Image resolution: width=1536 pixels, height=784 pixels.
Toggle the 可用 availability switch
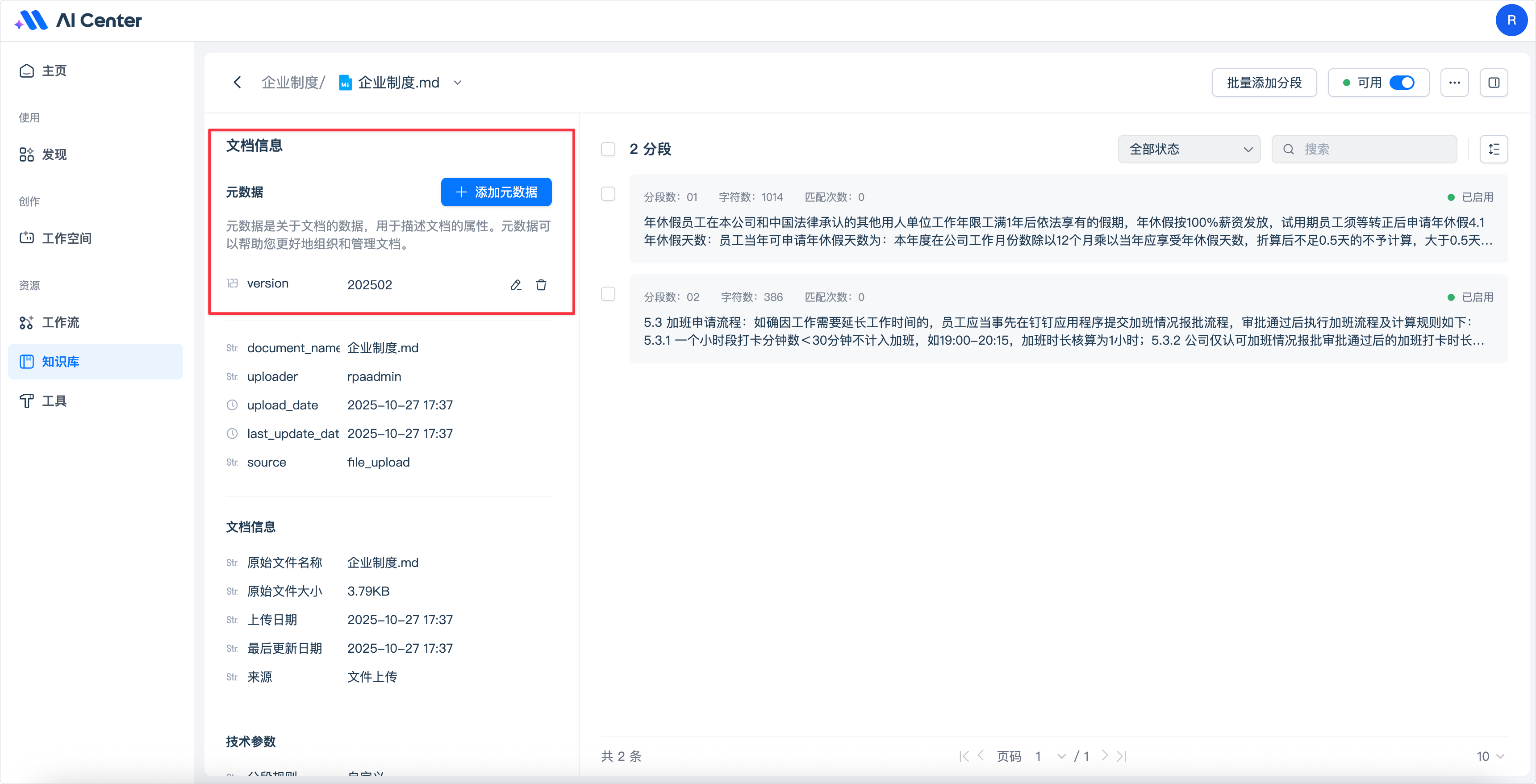pos(1401,82)
